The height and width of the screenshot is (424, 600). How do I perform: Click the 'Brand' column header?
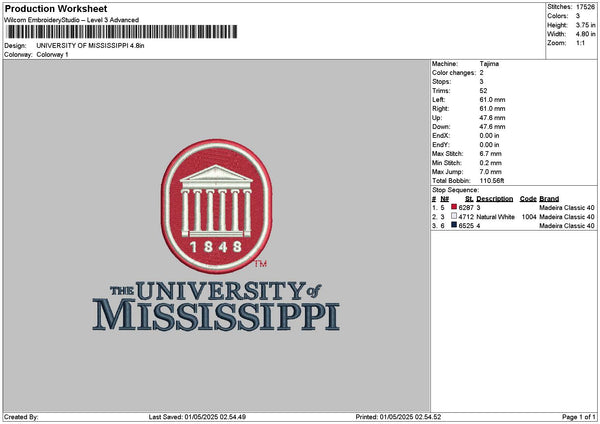(x=549, y=199)
